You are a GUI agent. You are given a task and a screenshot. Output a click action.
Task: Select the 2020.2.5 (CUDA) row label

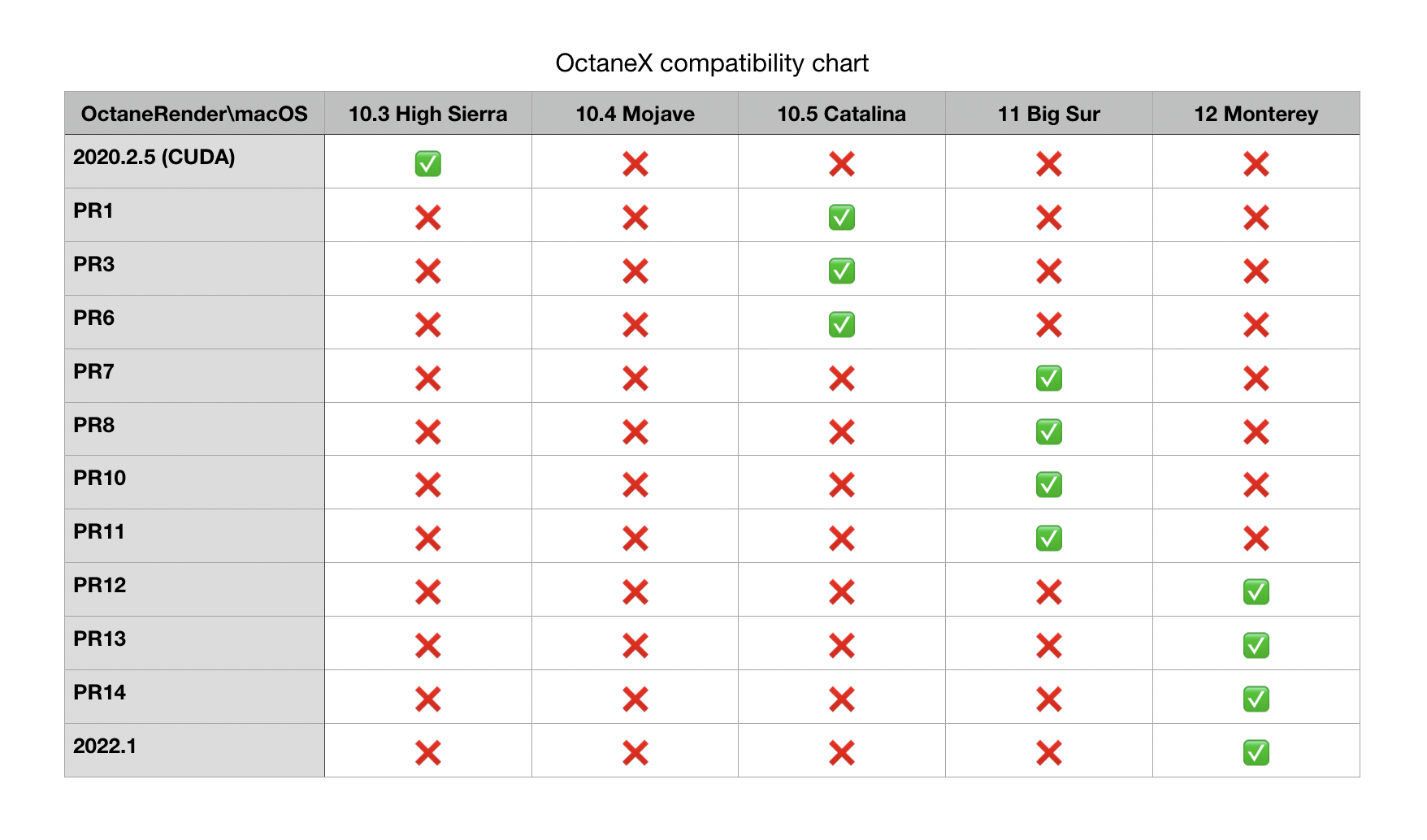coord(154,157)
